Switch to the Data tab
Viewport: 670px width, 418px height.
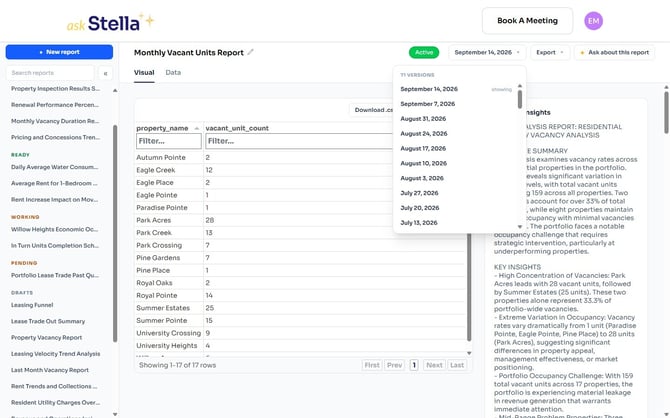click(x=173, y=73)
